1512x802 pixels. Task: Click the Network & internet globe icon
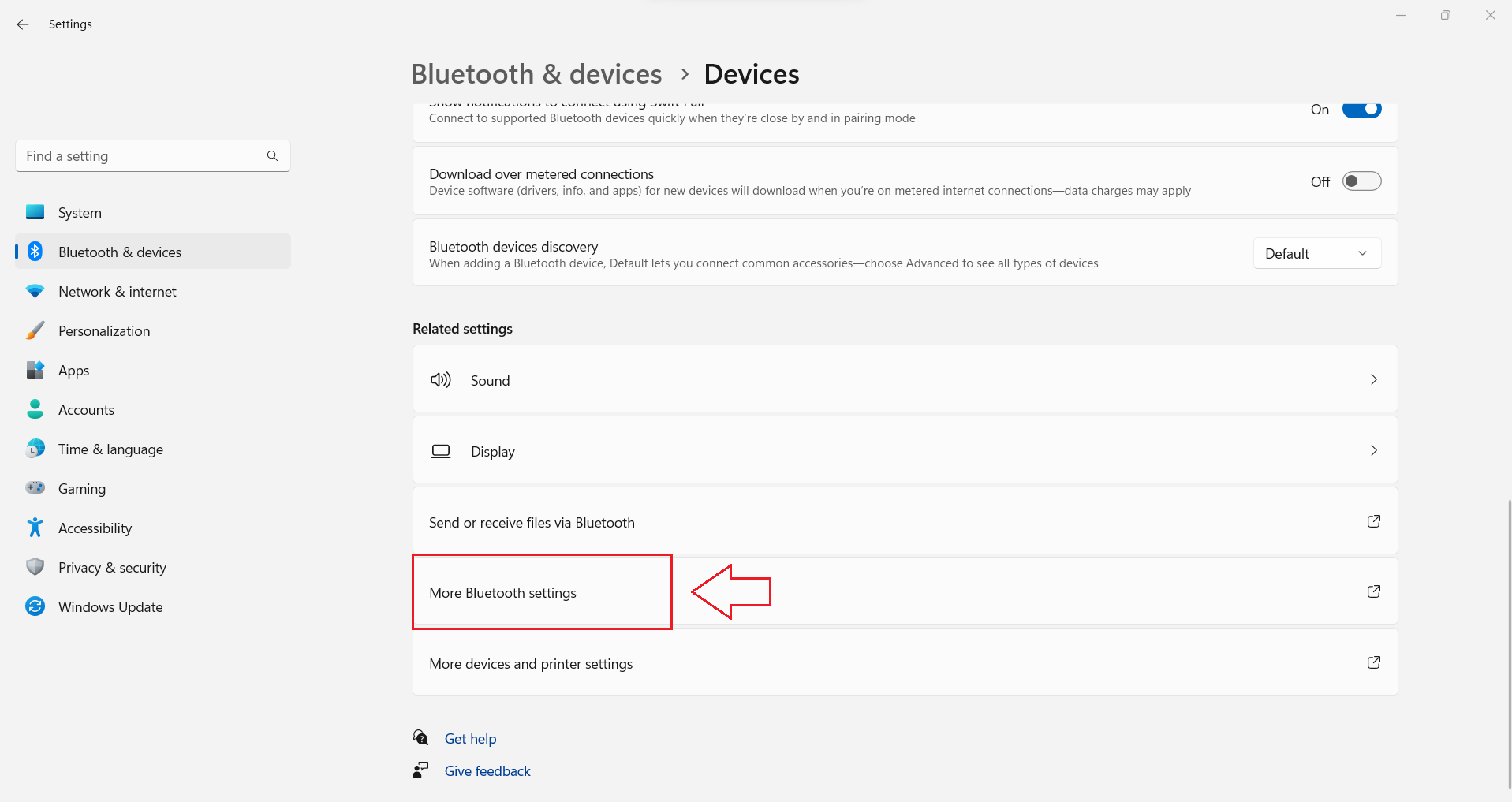(35, 291)
